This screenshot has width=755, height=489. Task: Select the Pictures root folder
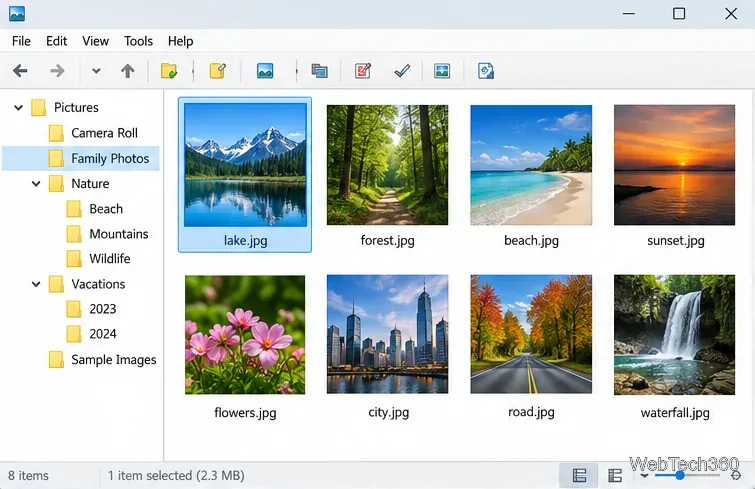pos(76,107)
